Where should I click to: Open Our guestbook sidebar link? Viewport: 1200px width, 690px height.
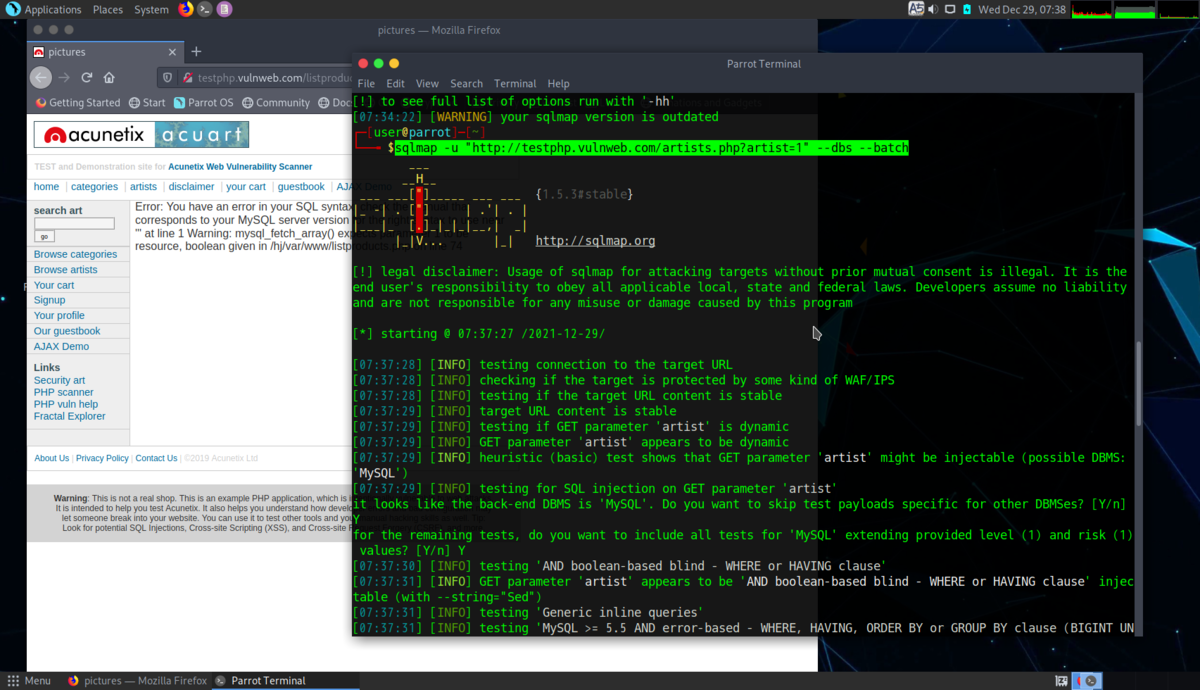point(67,331)
